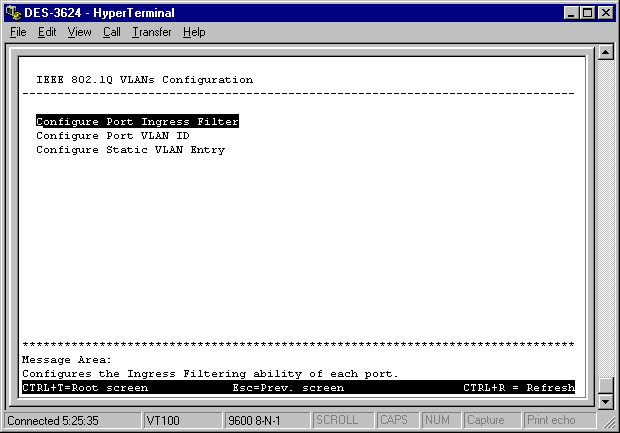Open the Help menu

pyautogui.click(x=194, y=32)
